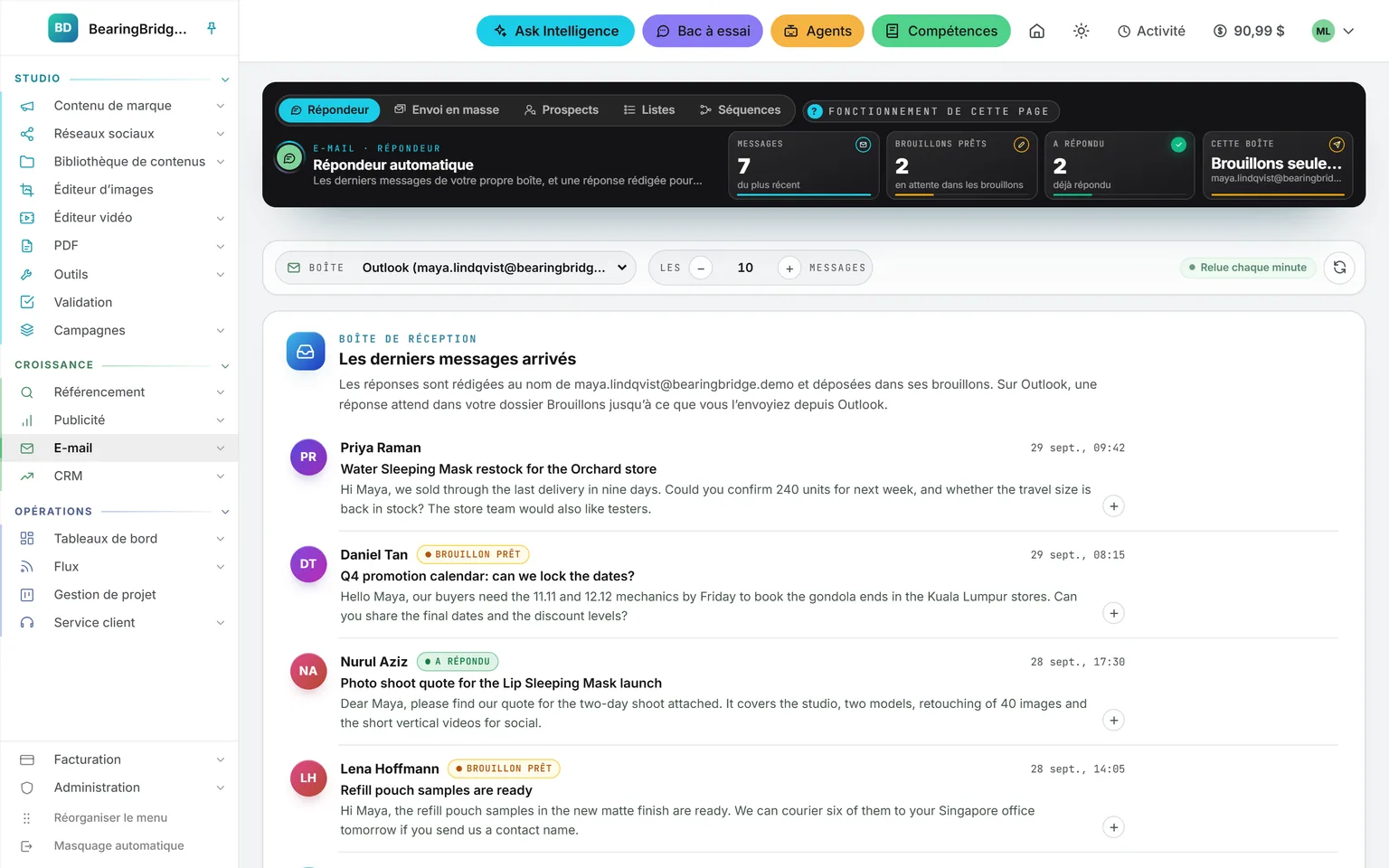Viewport: 1389px width, 868px height.
Task: Collapse the STUDIO sidebar section
Action: coord(225,80)
